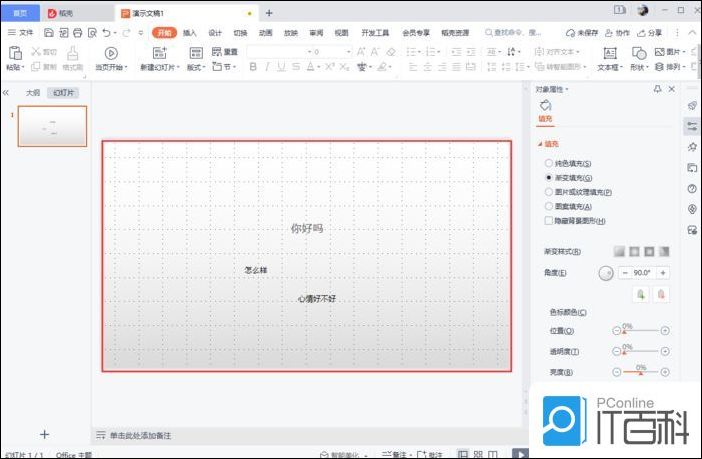Click the Bold B formatting icon
Viewport: 702px width, 459px height.
point(253,67)
